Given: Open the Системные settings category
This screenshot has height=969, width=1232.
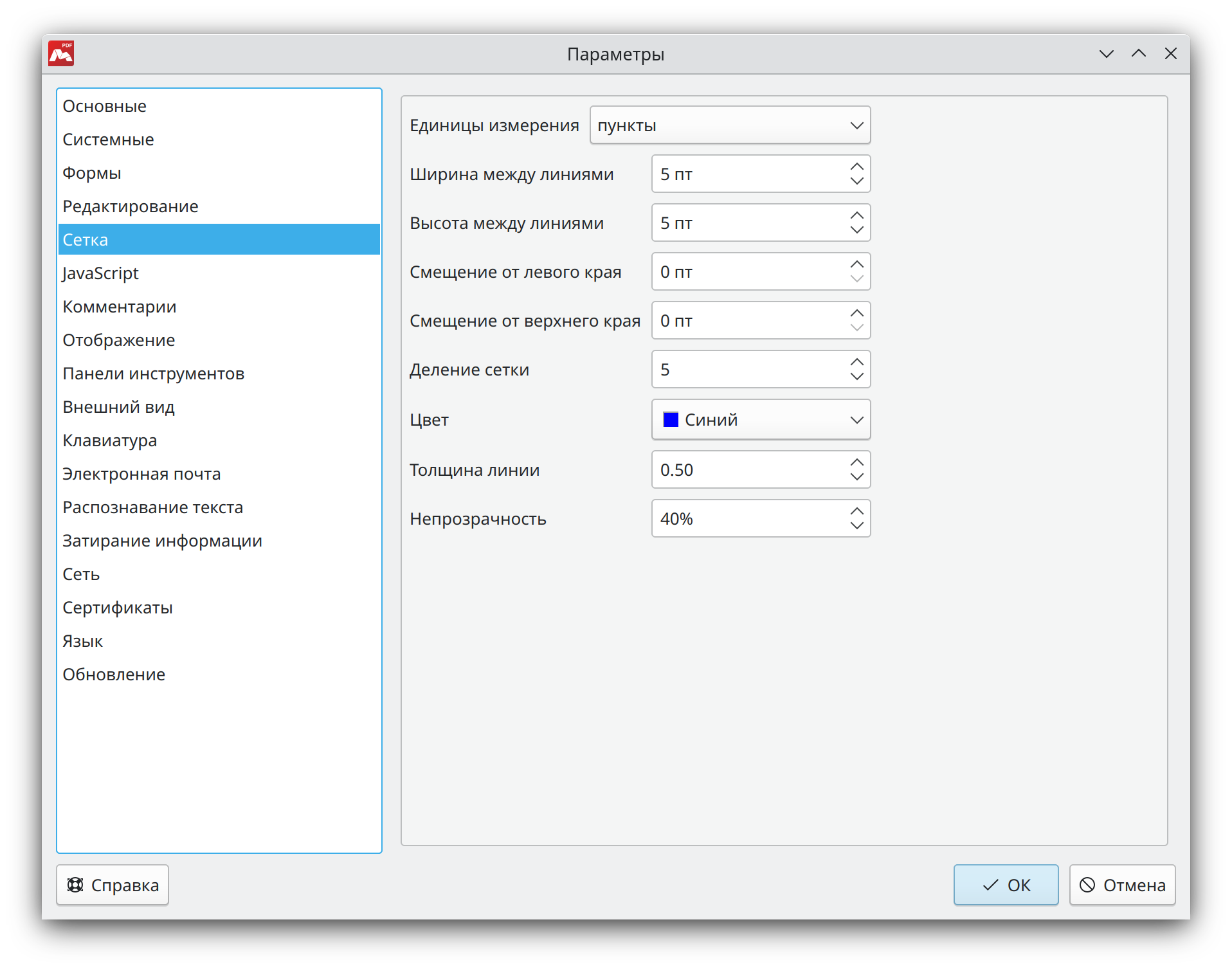Looking at the screenshot, I should pos(219,140).
